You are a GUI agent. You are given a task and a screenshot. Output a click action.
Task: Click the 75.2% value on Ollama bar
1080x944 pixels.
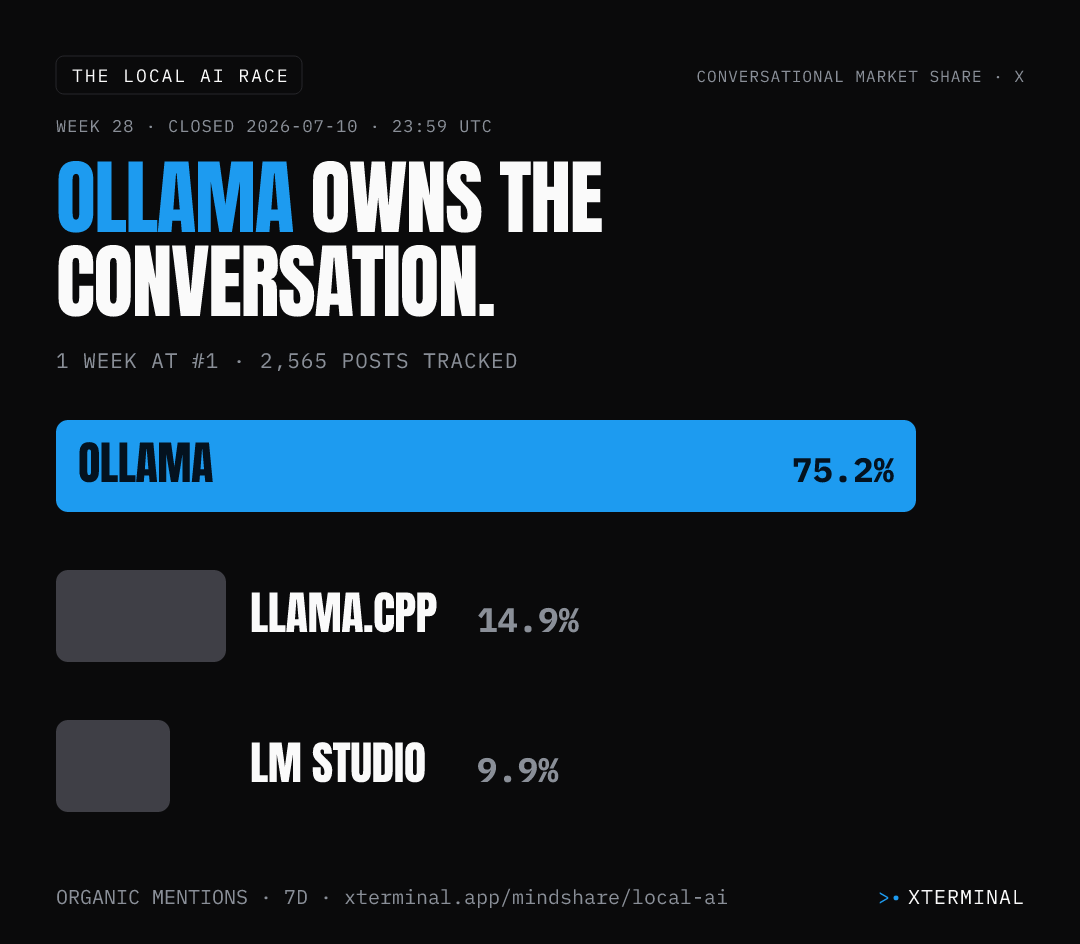[x=843, y=471]
